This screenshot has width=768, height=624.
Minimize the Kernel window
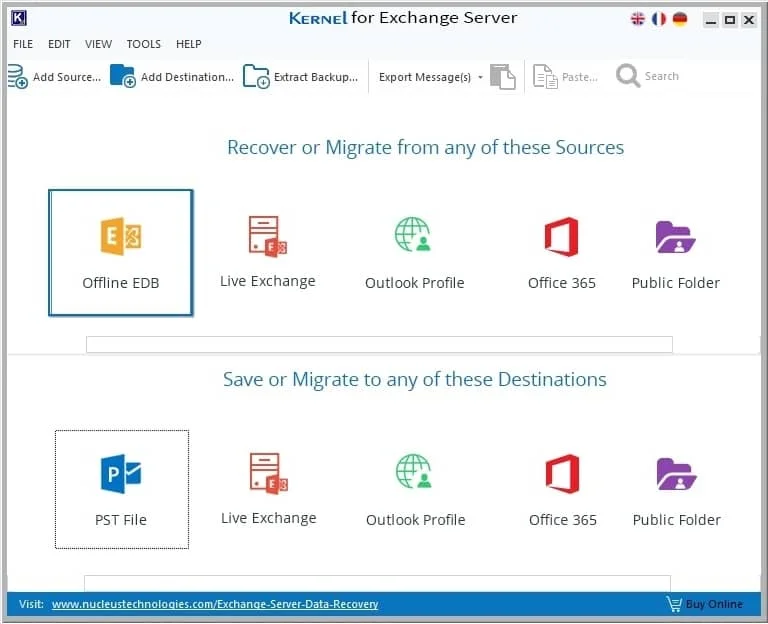pos(711,20)
